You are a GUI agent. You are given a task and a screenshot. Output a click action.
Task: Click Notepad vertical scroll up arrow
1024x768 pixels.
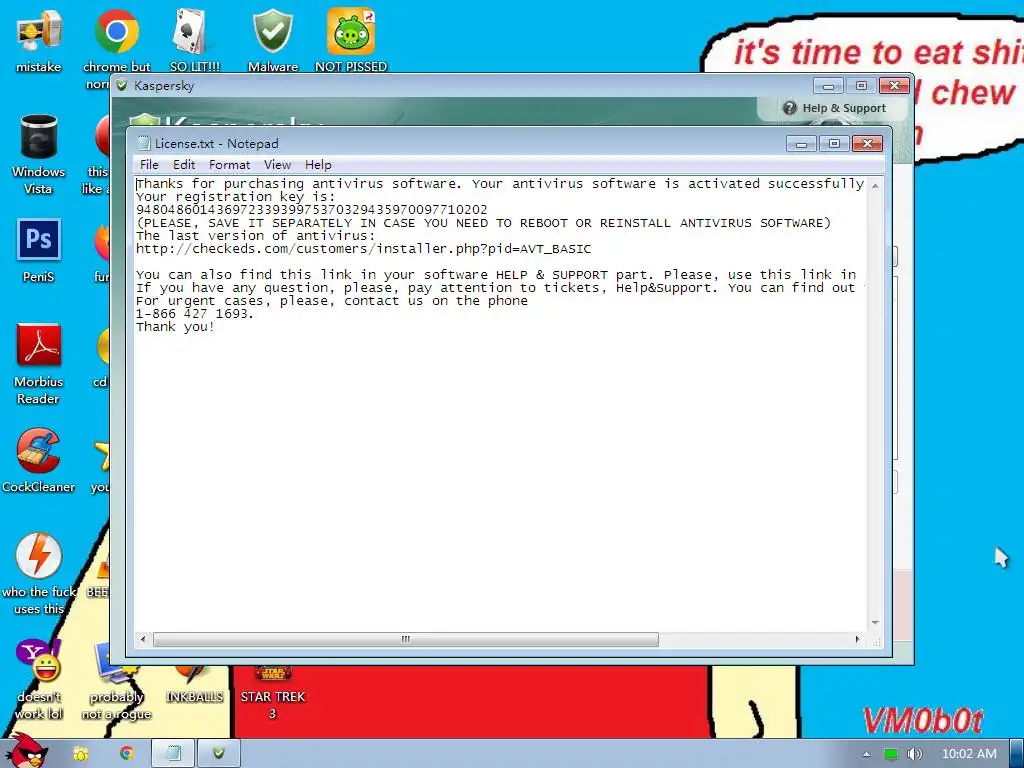point(875,185)
